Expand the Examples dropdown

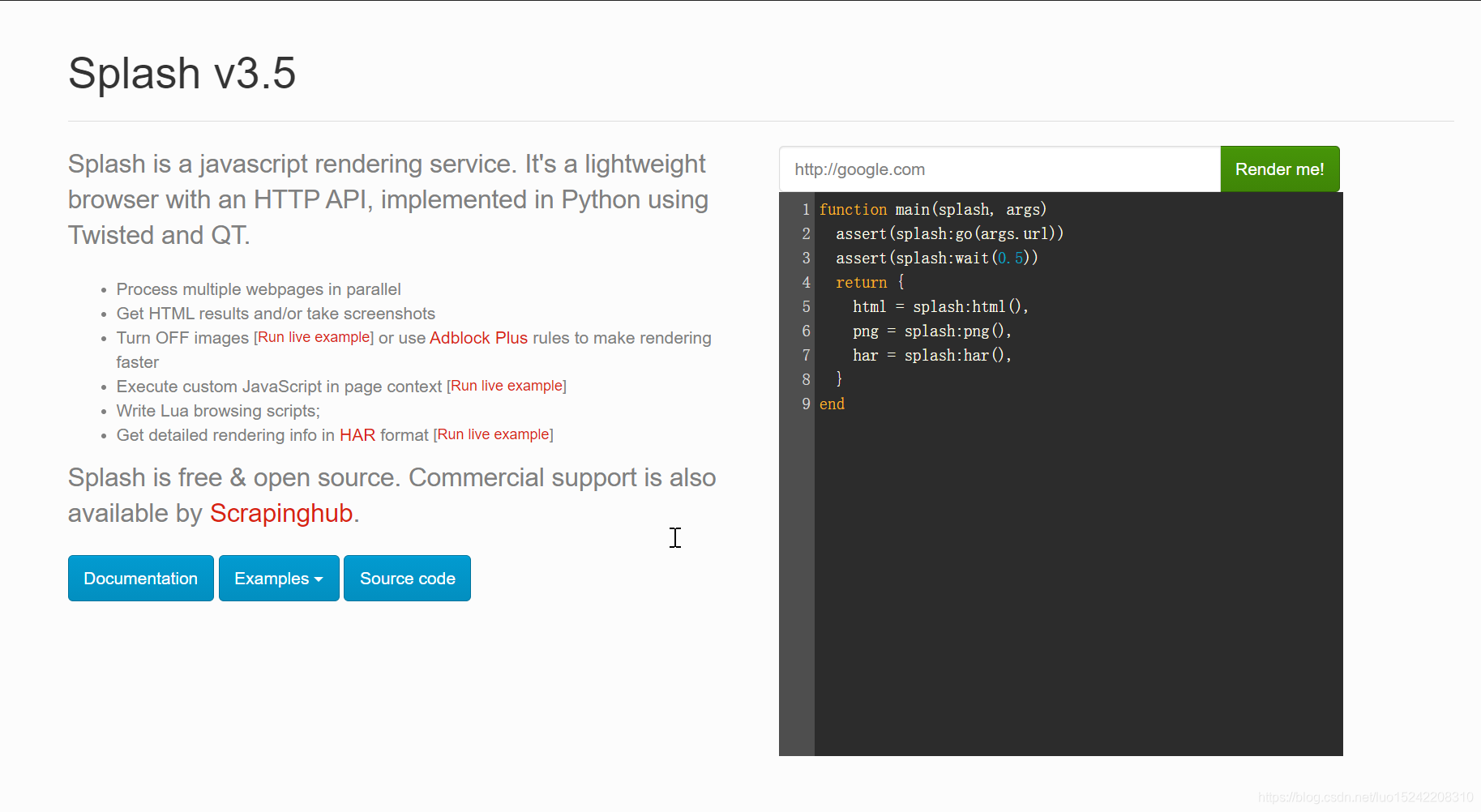tap(279, 579)
